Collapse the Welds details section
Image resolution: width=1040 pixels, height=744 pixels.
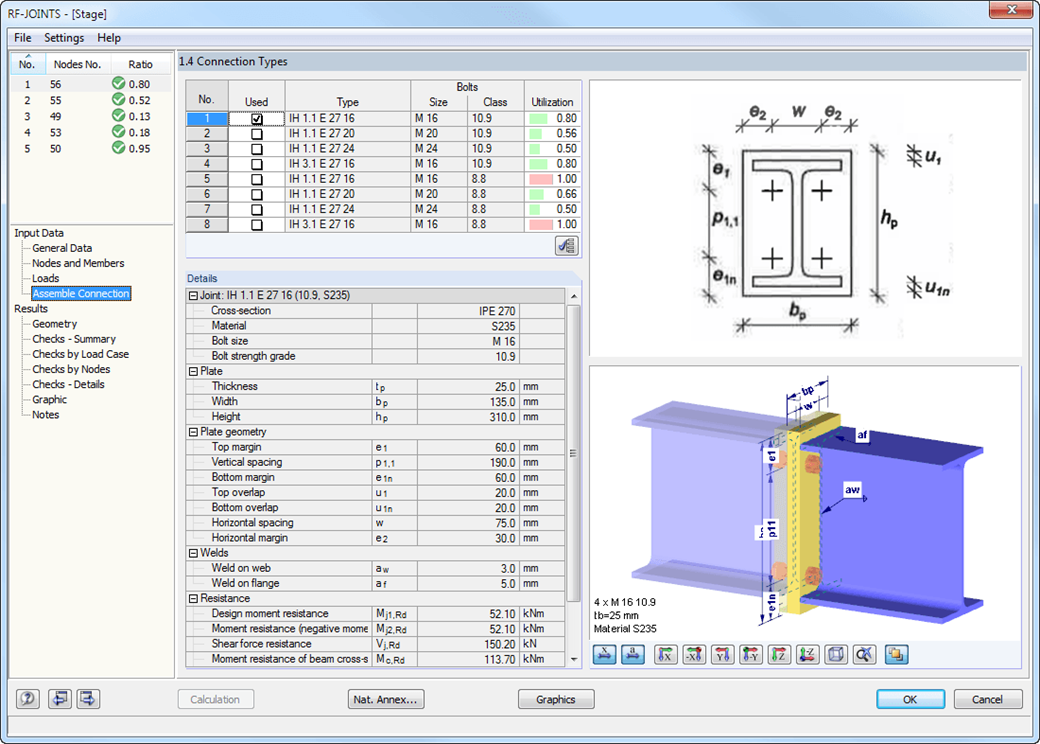pos(191,552)
